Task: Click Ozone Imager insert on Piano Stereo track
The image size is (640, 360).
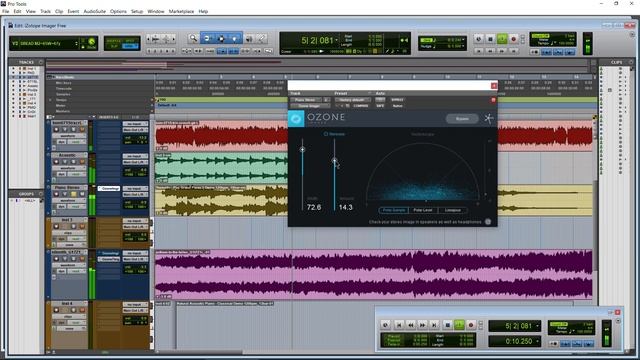Action: [x=109, y=189]
